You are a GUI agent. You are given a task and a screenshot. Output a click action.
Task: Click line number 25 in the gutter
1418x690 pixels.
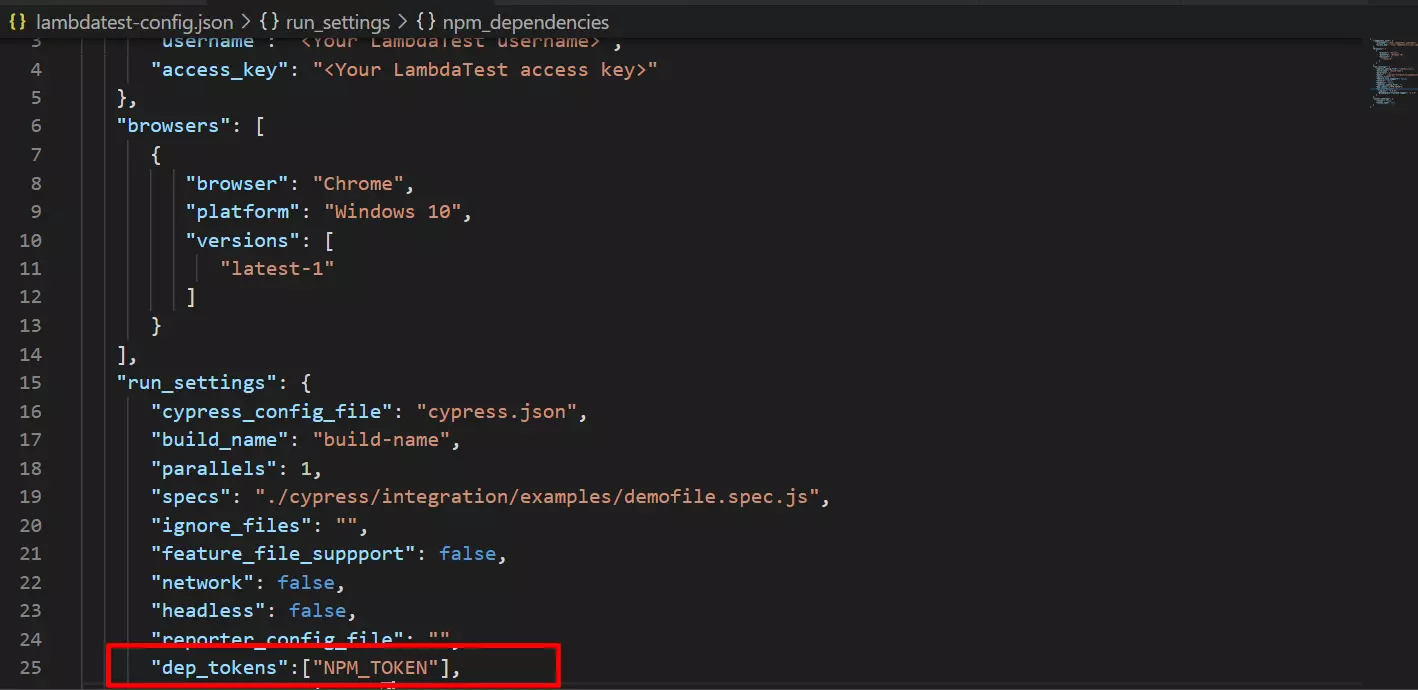tap(31, 667)
